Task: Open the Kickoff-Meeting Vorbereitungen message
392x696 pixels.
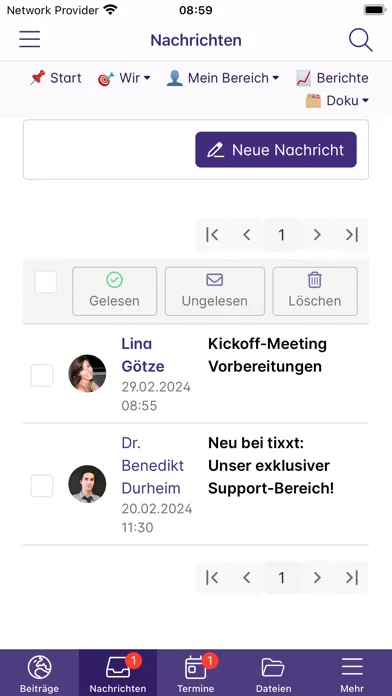Action: point(268,355)
